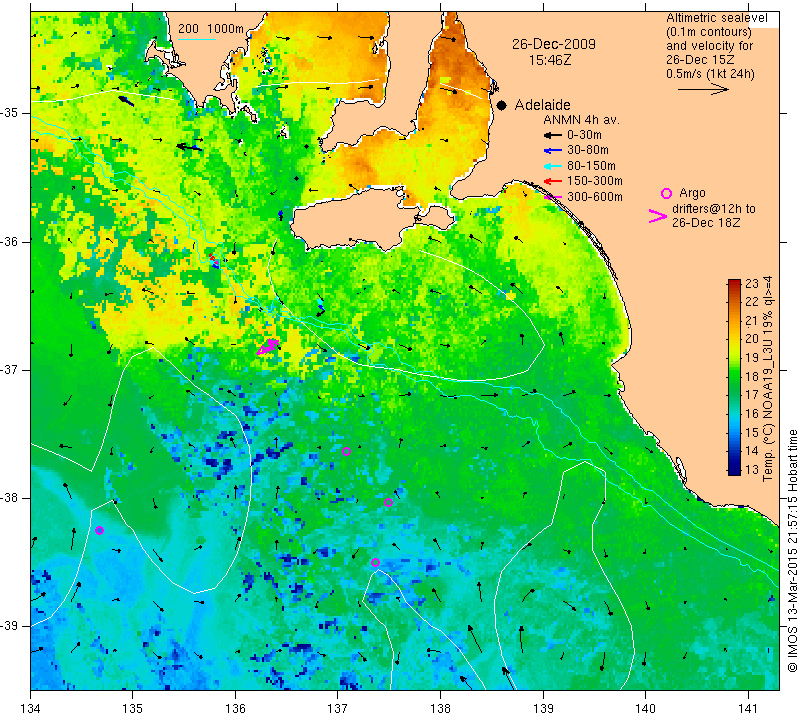Click the '0-30m' depth label
This screenshot has height=720, width=800.
(x=584, y=135)
